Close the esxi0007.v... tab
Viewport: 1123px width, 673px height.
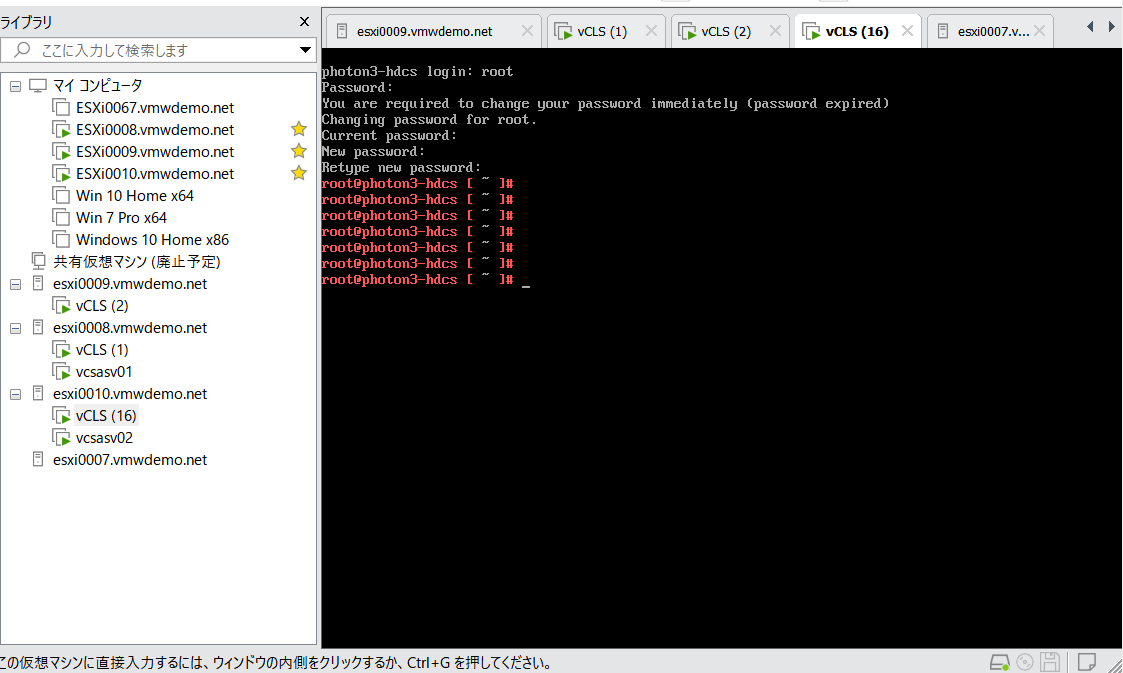pyautogui.click(x=1039, y=31)
